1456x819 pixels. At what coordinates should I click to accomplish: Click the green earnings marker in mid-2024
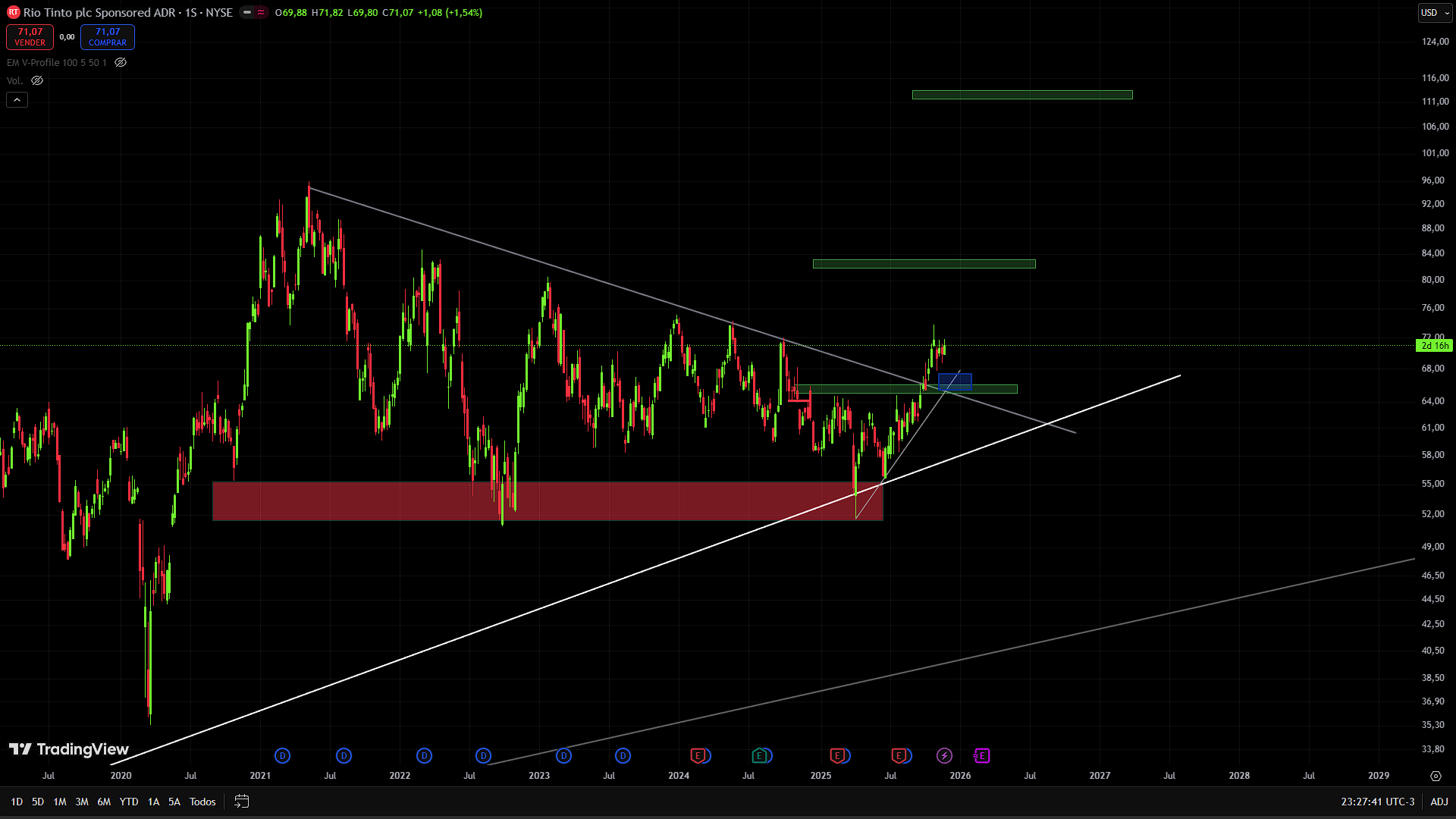(759, 755)
